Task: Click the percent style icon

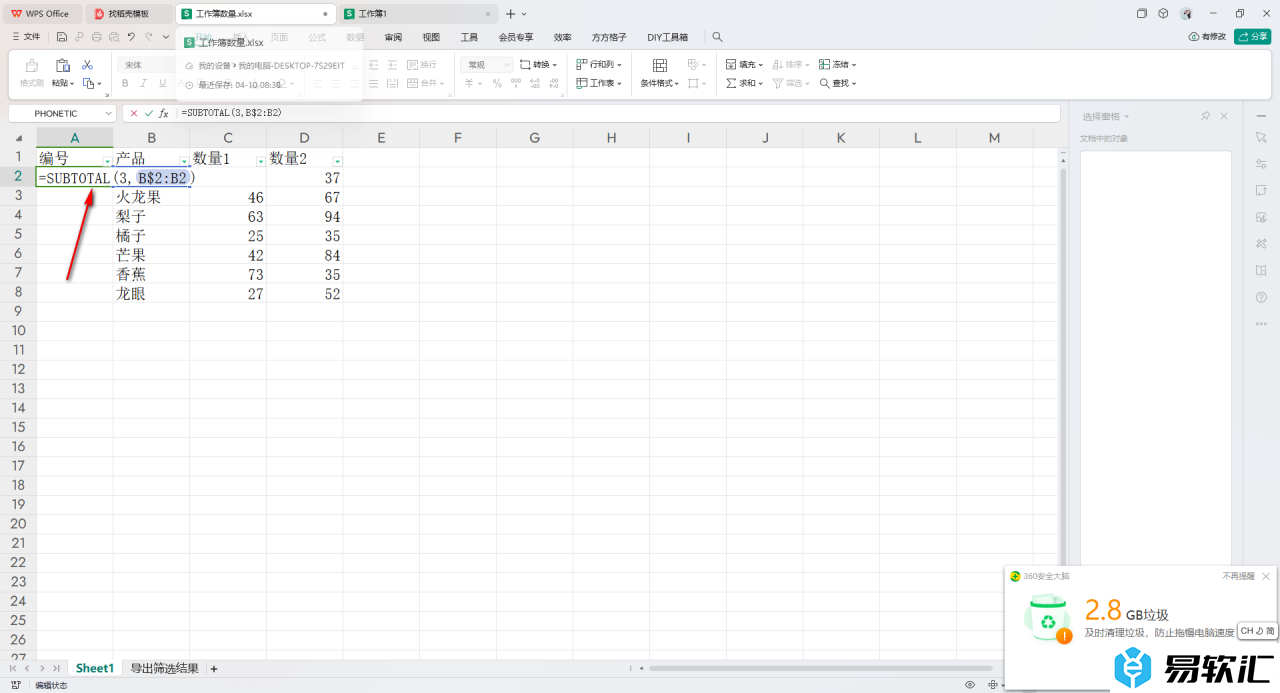Action: coord(497,84)
